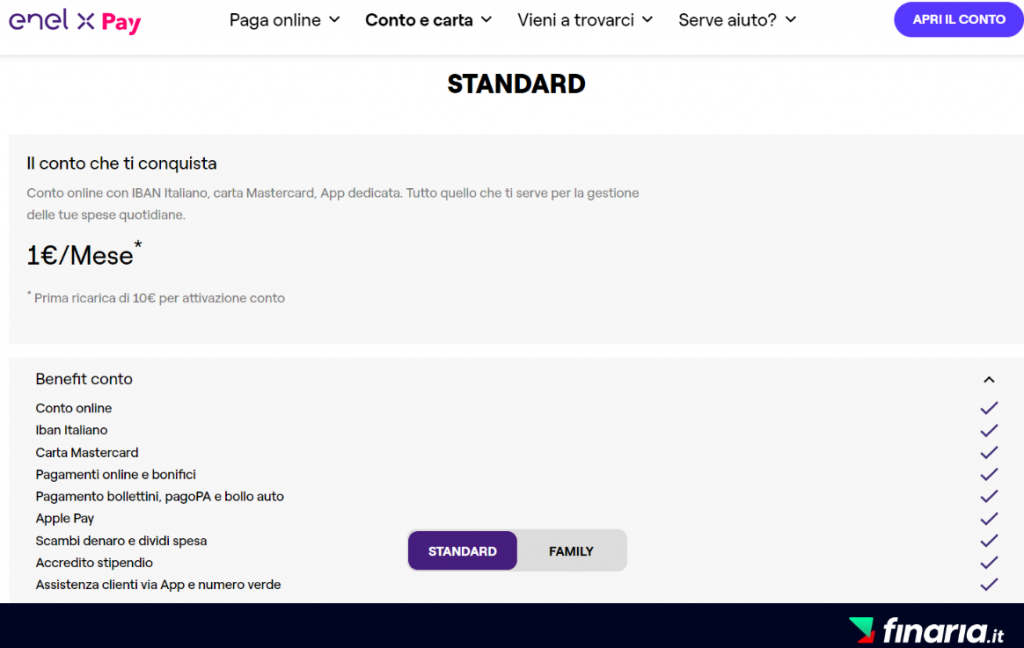1024x648 pixels.
Task: Click the Scambi denaro e dividi spesa row
Action: click(121, 540)
